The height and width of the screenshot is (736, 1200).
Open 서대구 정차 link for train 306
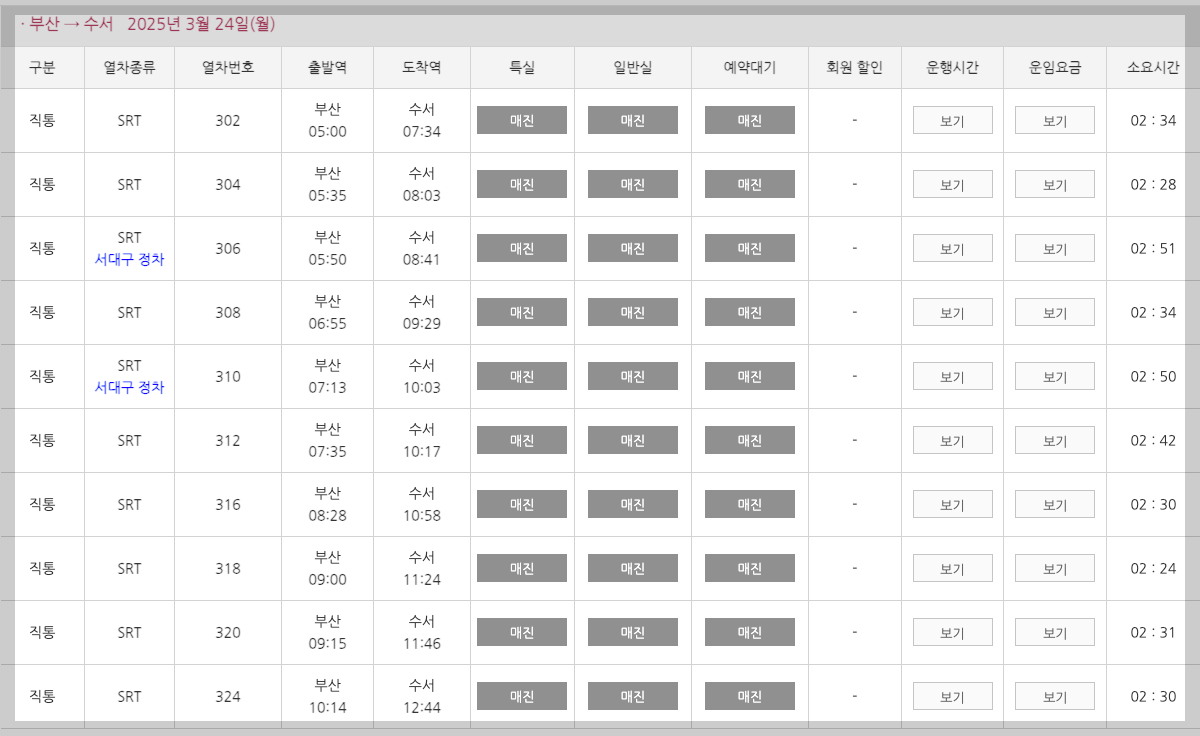pos(129,258)
